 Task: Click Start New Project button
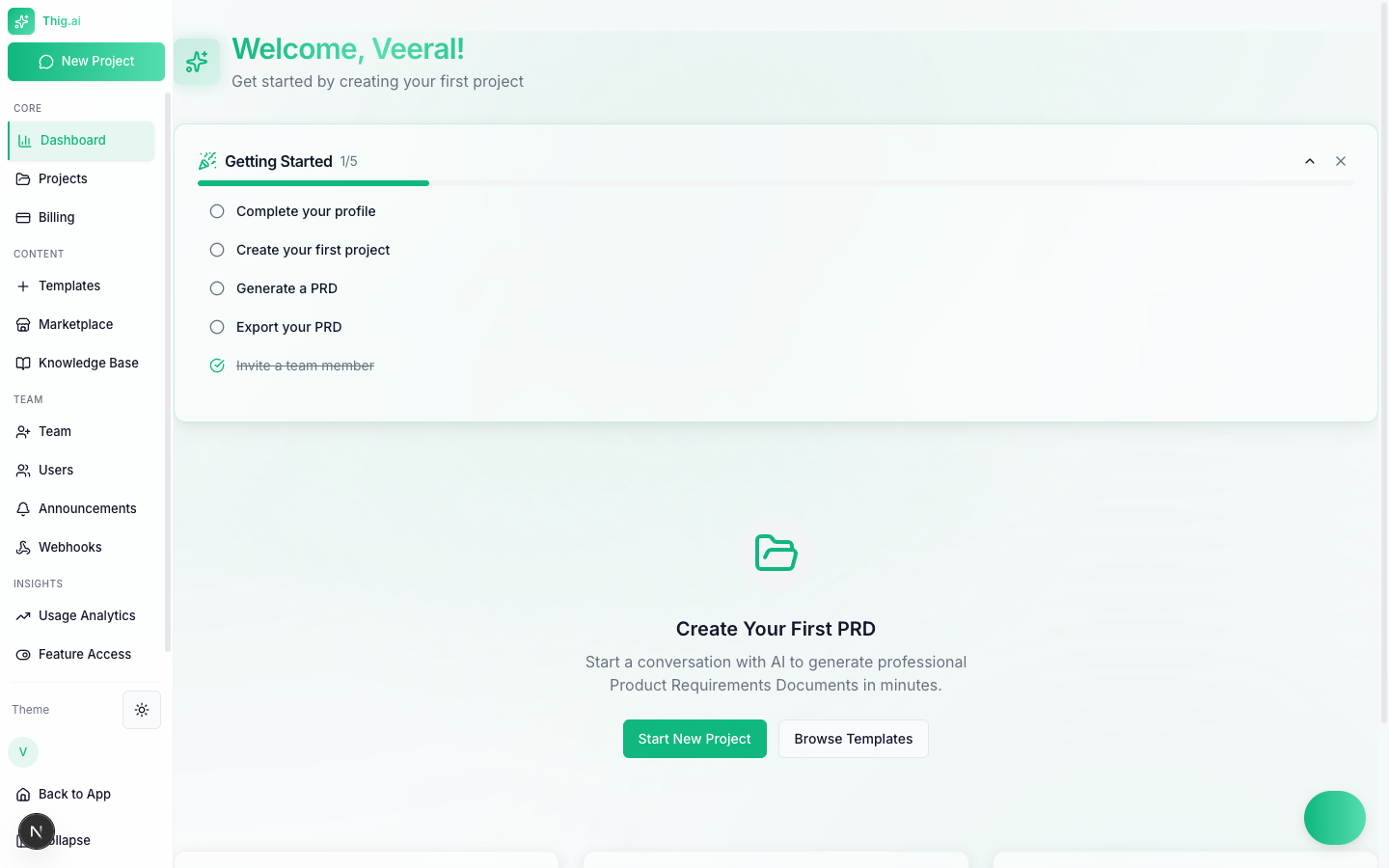click(694, 739)
